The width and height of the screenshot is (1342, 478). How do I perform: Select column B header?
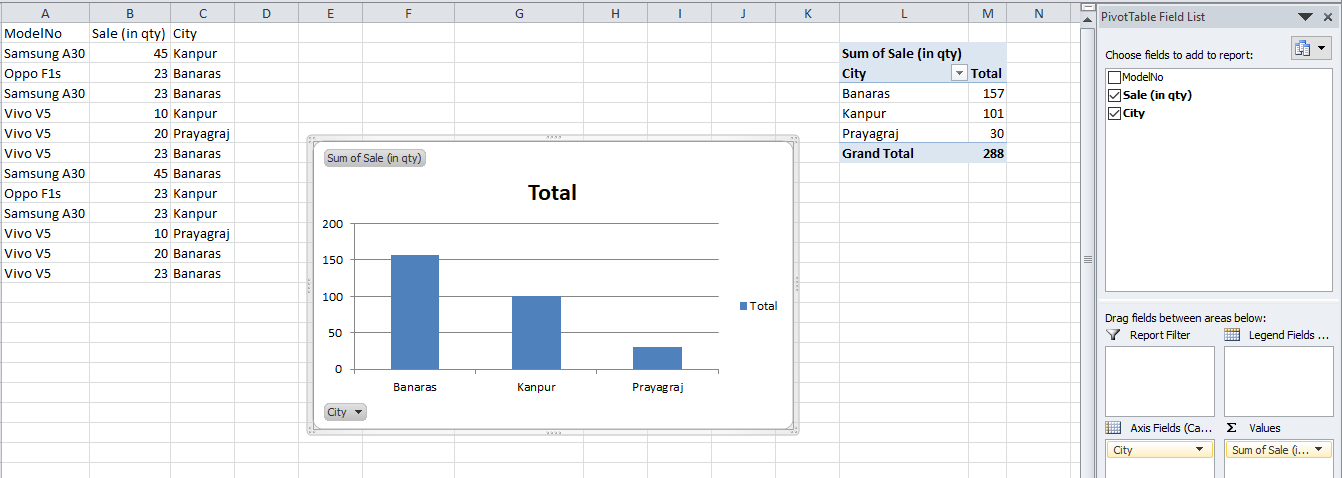(129, 13)
